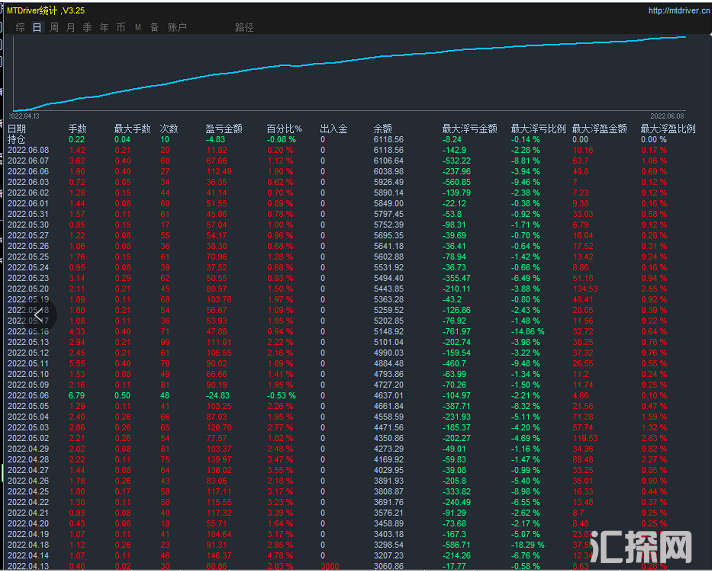Select the 2022.04.29 date row
The height and width of the screenshot is (571, 712).
(x=28, y=449)
